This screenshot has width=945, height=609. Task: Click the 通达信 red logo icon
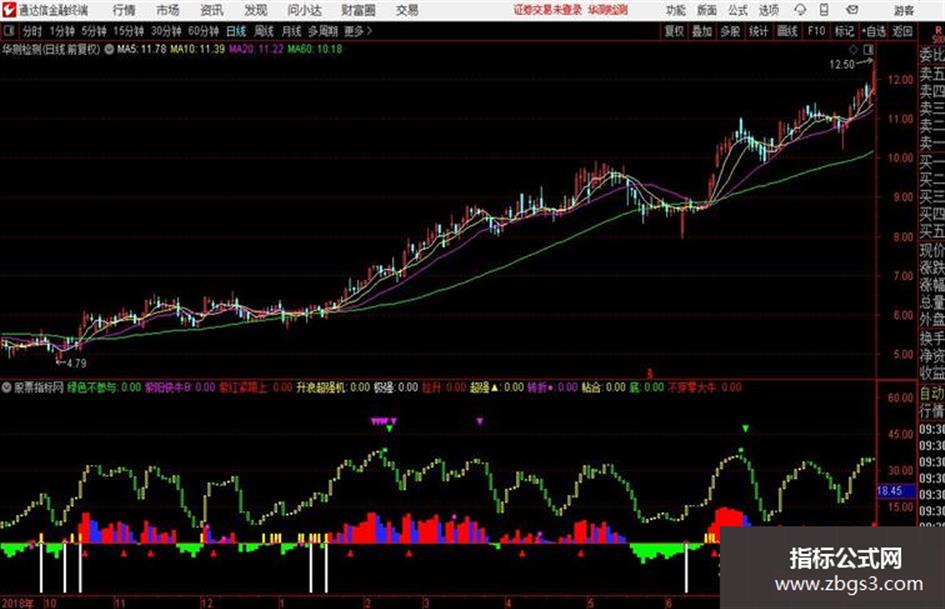coord(8,10)
